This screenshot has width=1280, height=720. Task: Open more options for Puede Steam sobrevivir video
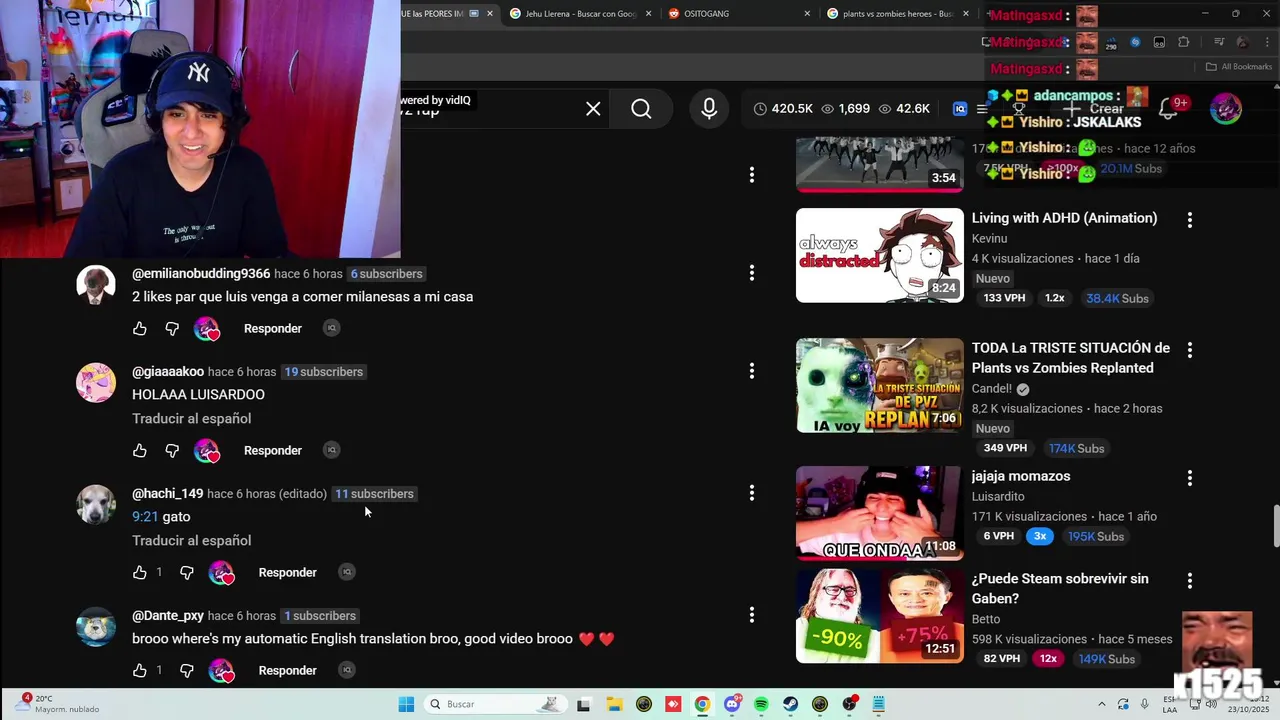pyautogui.click(x=1190, y=581)
